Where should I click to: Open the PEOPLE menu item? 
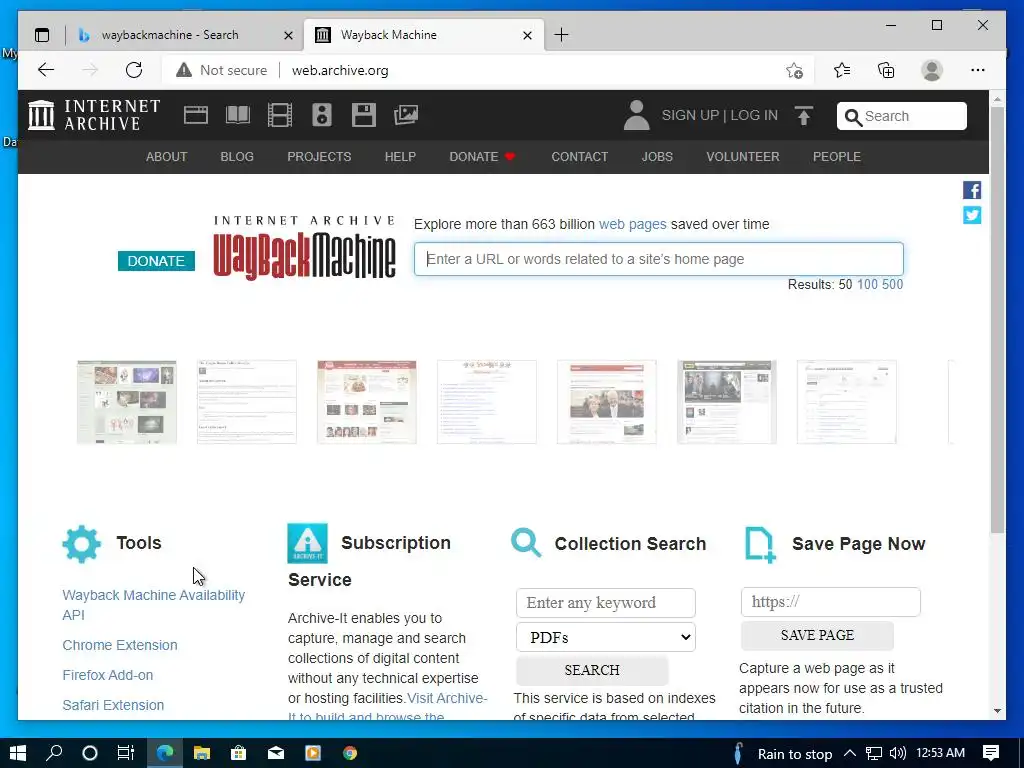click(837, 157)
